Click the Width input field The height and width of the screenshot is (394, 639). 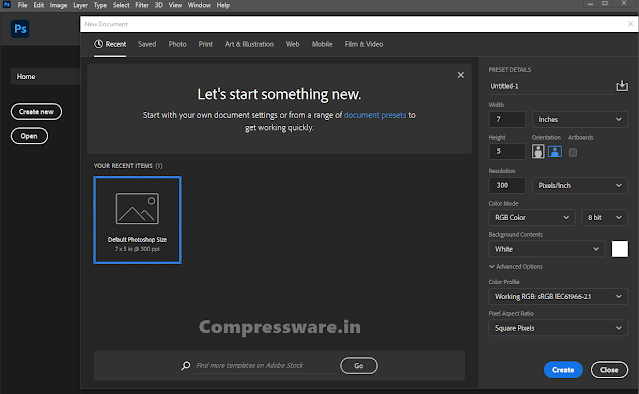pyautogui.click(x=507, y=119)
